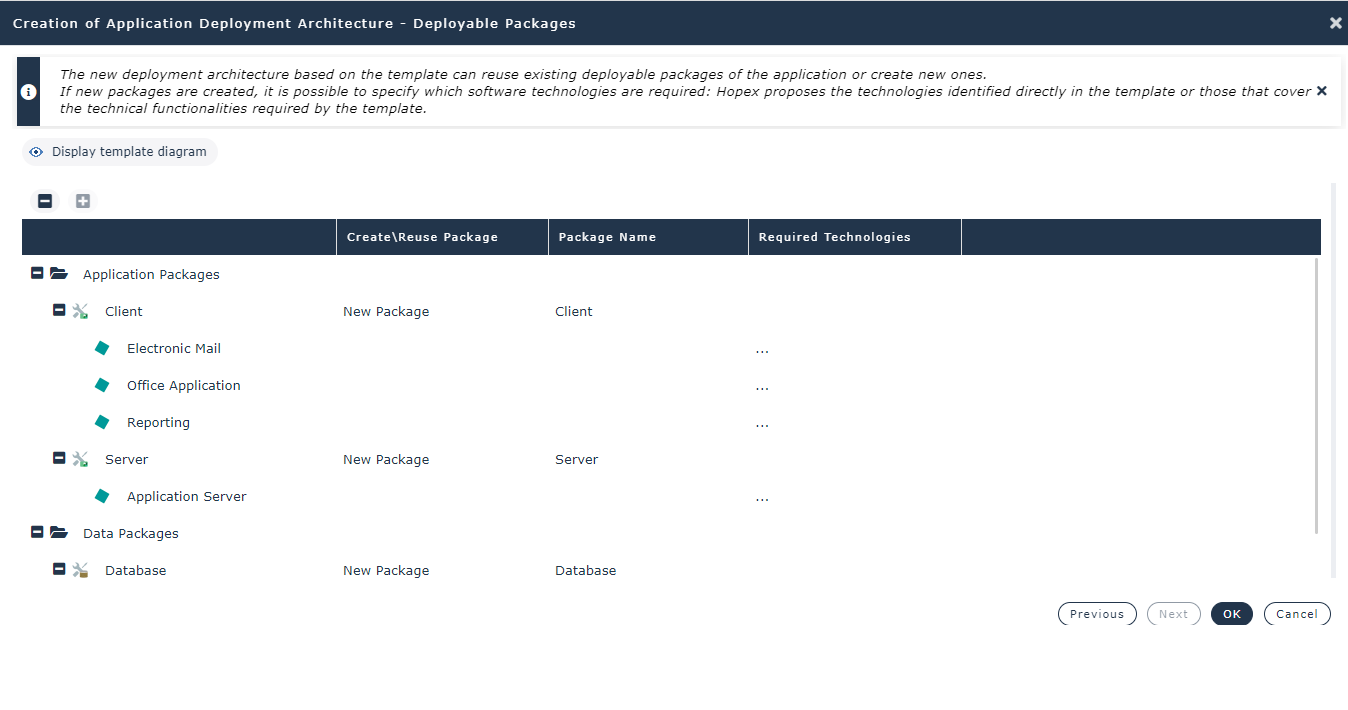
Task: Click the Application Packages folder icon
Action: tap(59, 274)
